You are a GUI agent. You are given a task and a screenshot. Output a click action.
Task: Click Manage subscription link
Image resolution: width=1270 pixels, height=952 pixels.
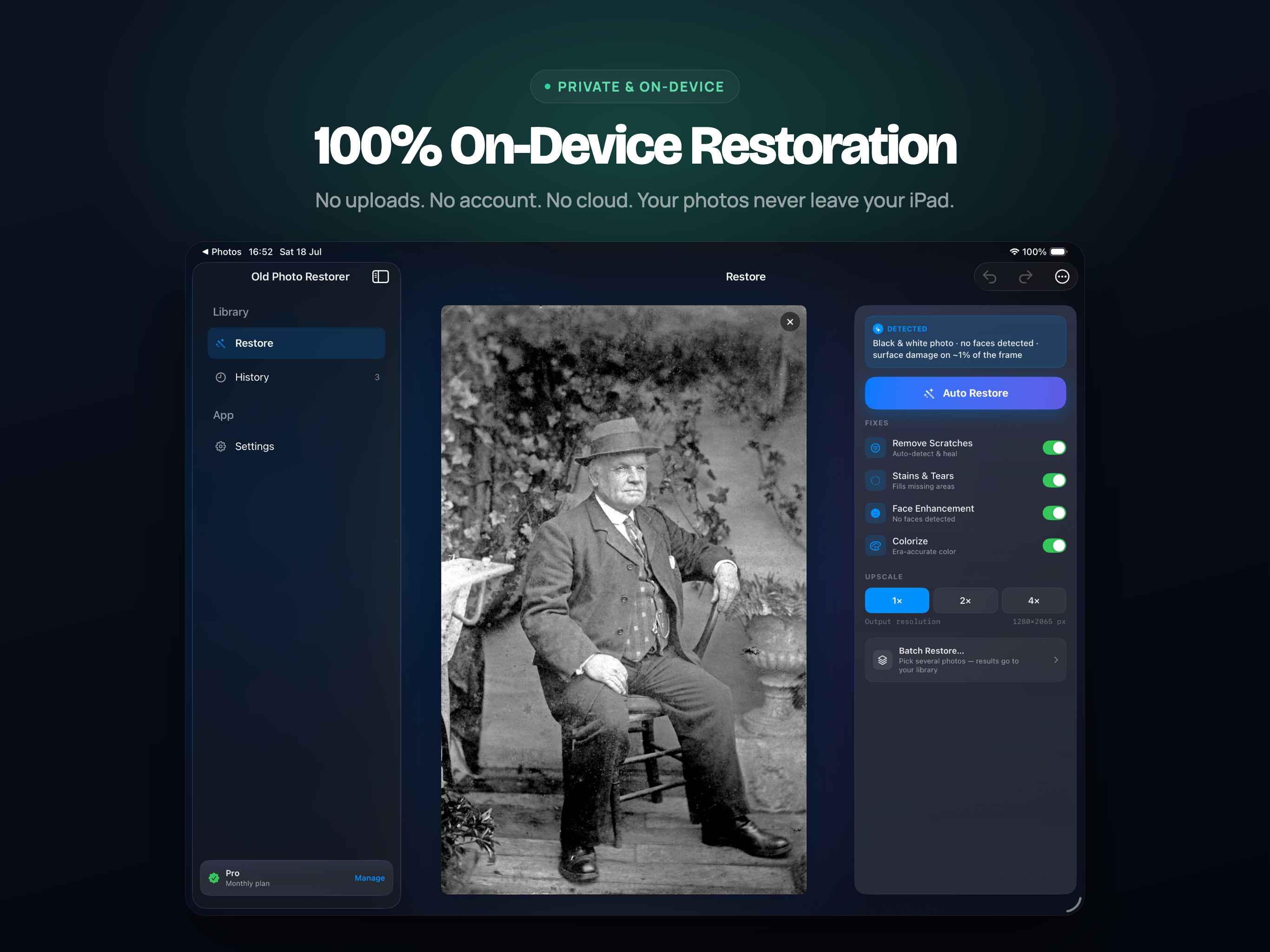coord(370,878)
